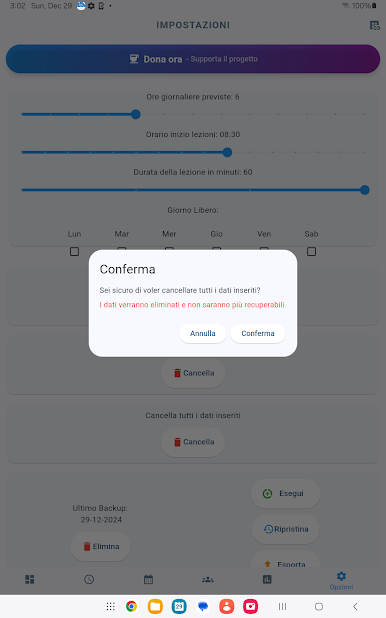The image size is (386, 618).
Task: Click the Ore giornaliere previste slider handle
Action: pos(136,114)
